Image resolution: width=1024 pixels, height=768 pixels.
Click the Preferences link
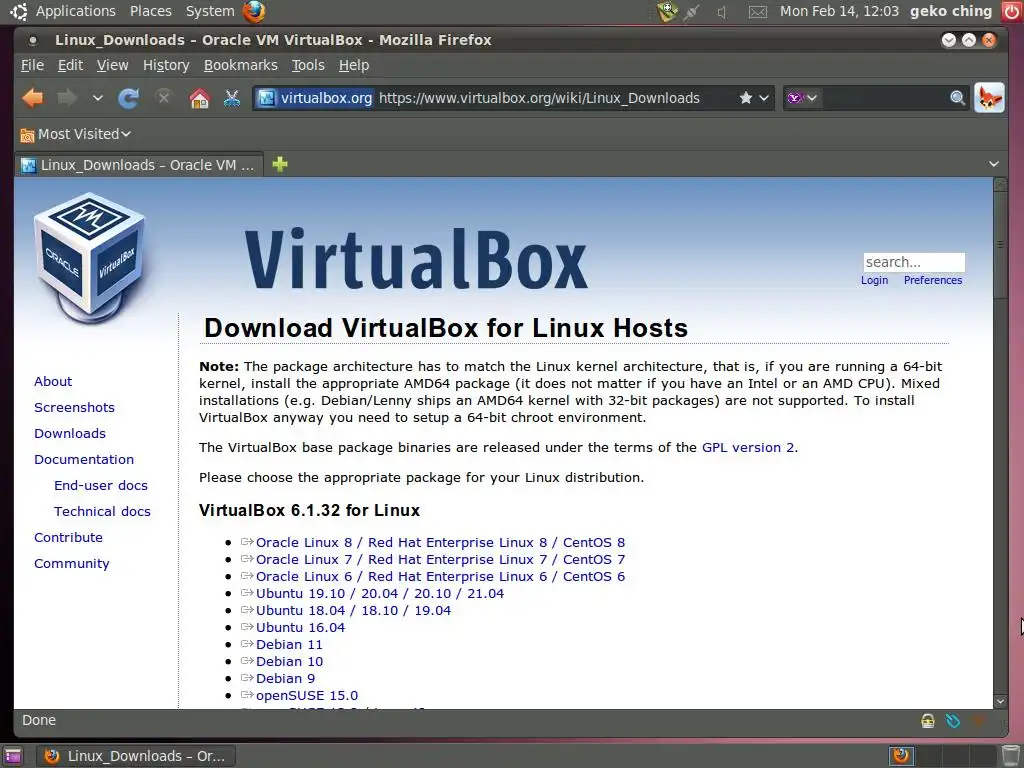933,280
